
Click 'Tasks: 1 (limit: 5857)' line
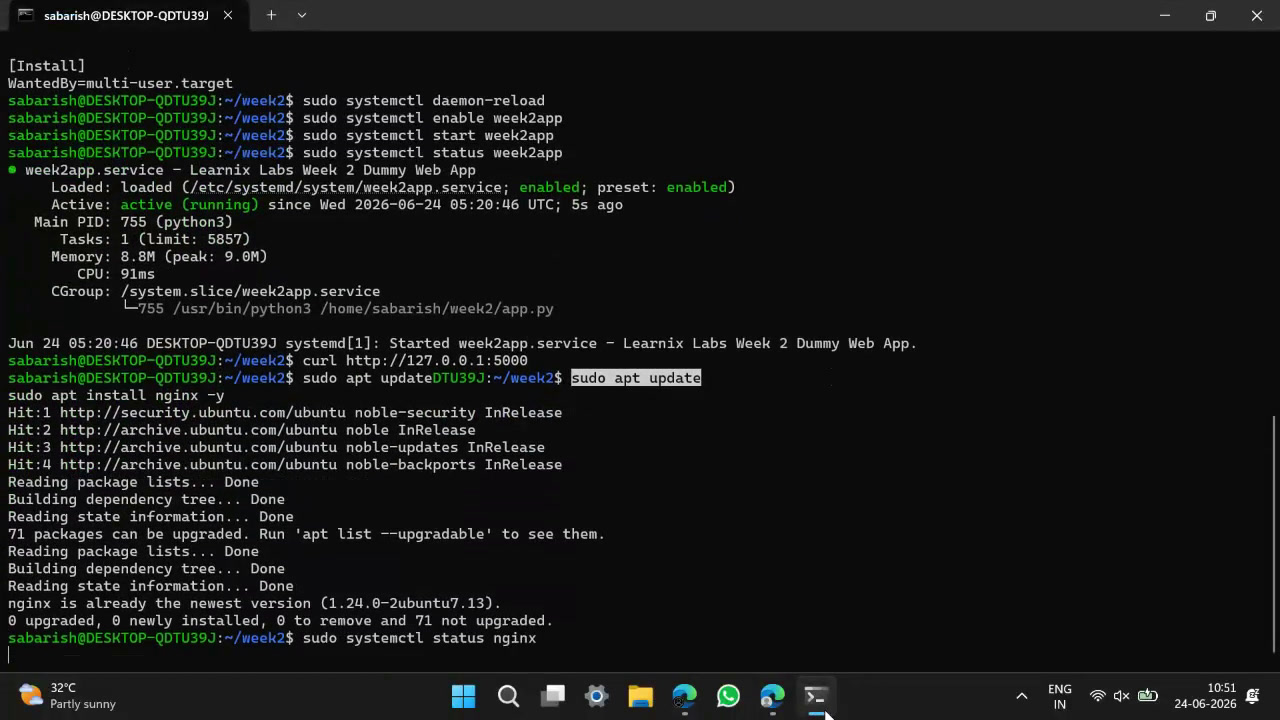coord(155,240)
